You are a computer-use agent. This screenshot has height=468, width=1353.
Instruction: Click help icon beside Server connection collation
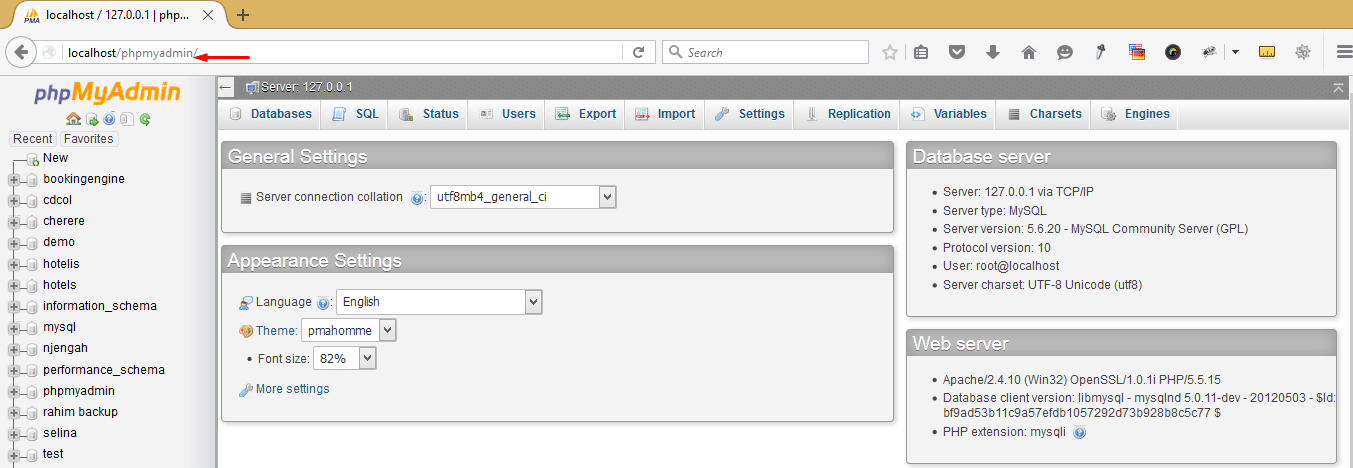pyautogui.click(x=418, y=198)
